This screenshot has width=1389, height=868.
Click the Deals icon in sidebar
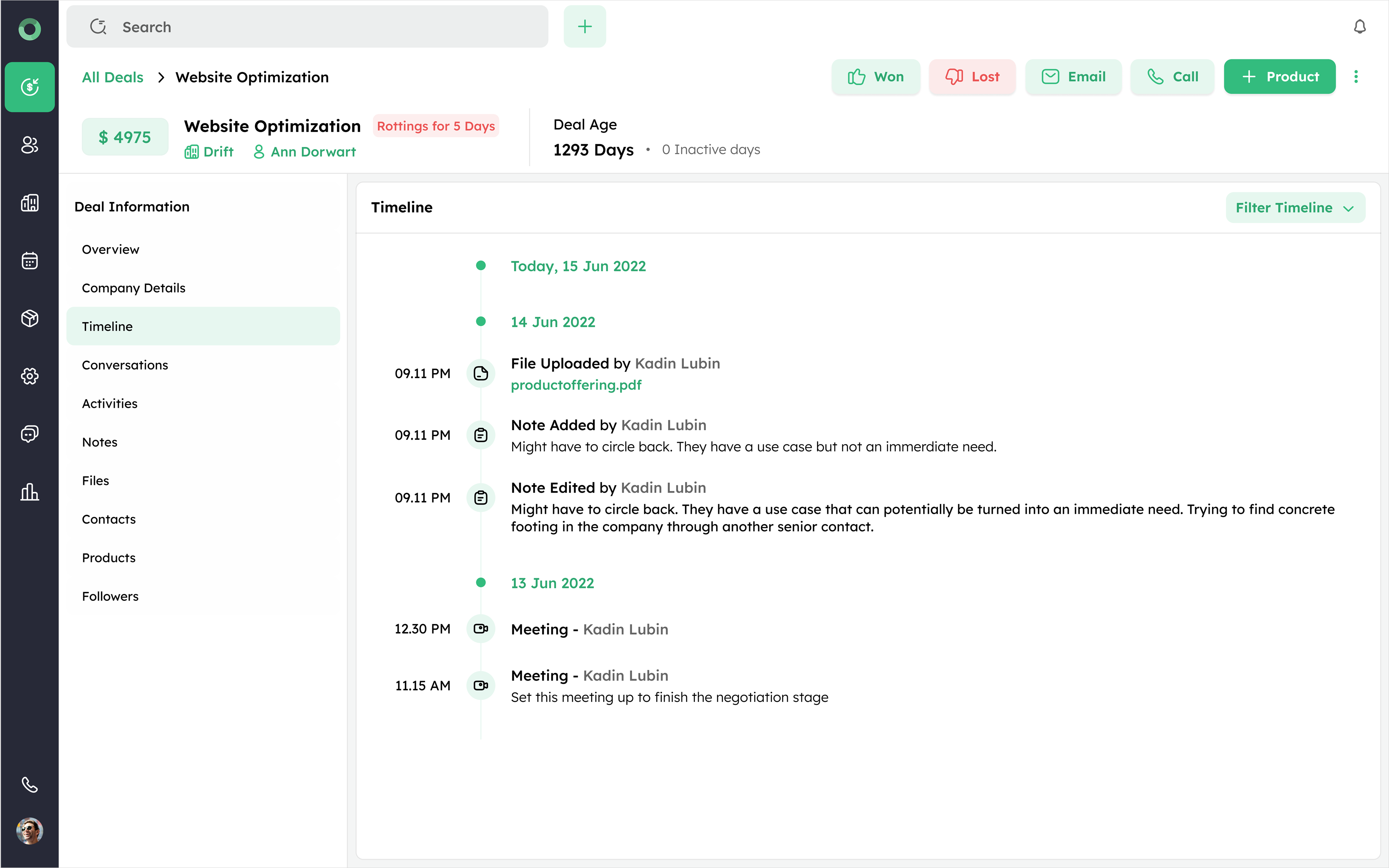(x=30, y=87)
